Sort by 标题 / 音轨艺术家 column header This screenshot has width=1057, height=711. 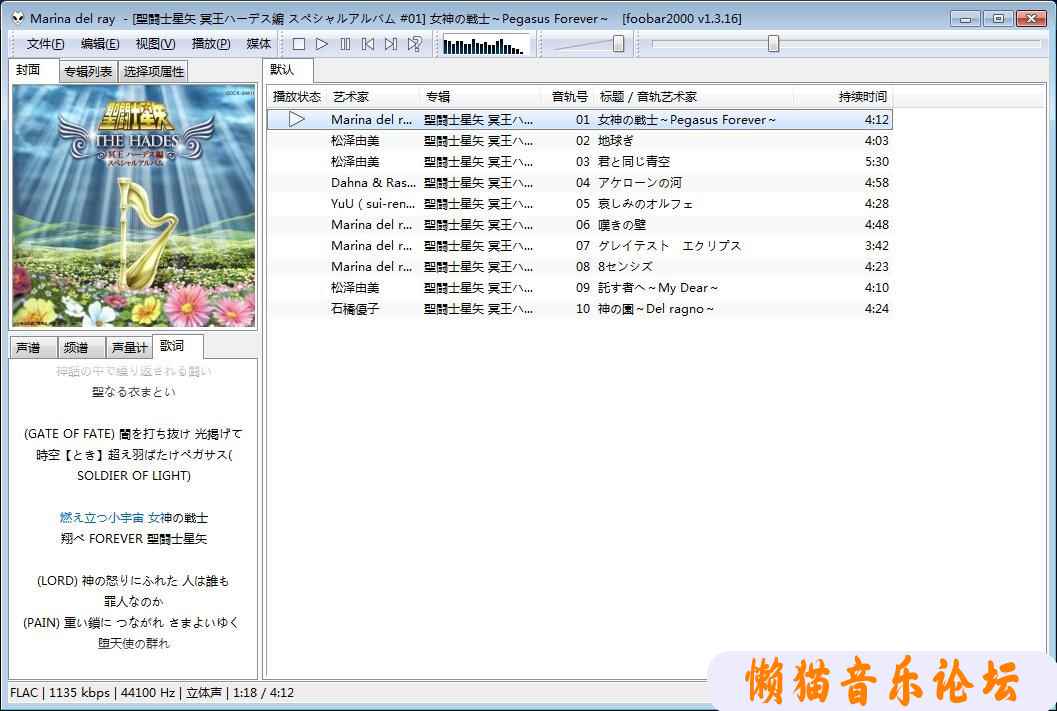point(694,97)
